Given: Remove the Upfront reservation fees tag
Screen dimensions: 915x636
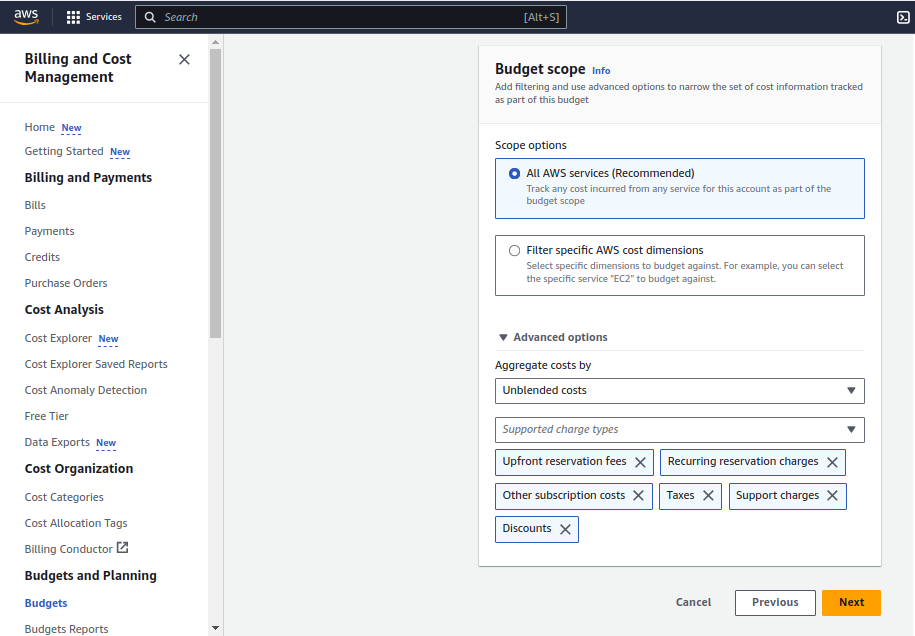Looking at the screenshot, I should click(x=641, y=462).
